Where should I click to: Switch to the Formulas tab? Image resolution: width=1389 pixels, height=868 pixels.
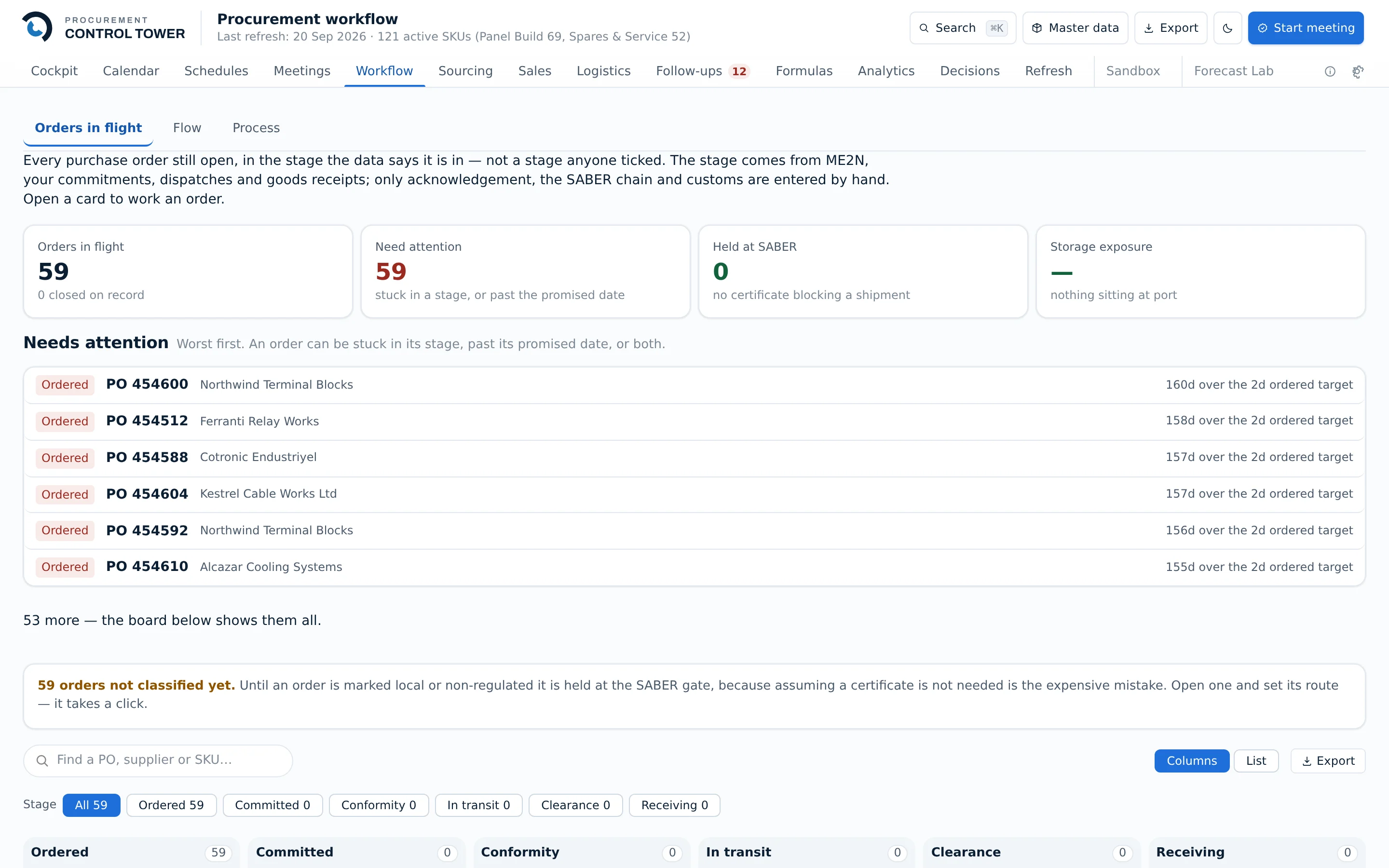point(803,71)
